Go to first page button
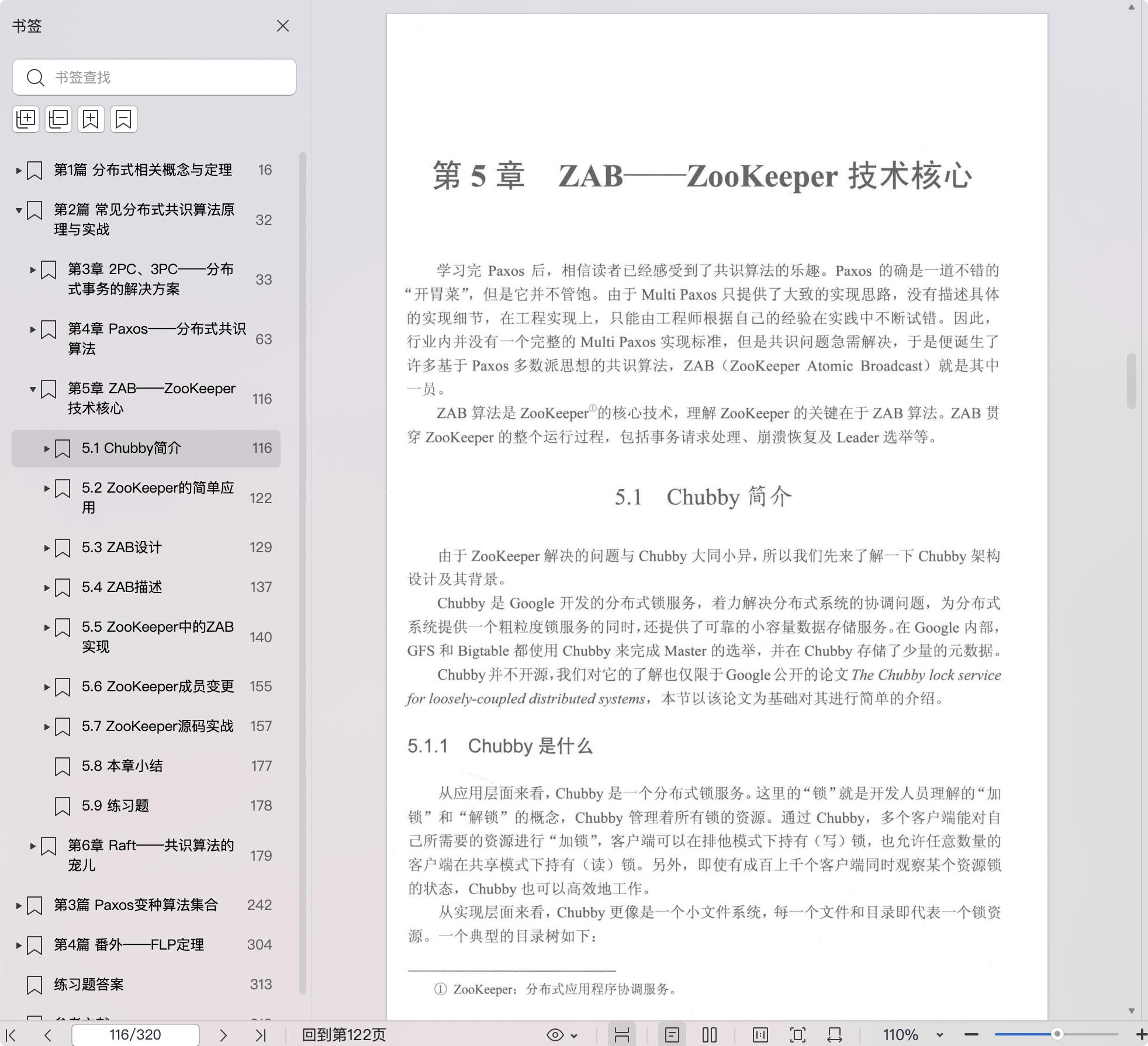The height and width of the screenshot is (1046, 1148). point(11,1035)
